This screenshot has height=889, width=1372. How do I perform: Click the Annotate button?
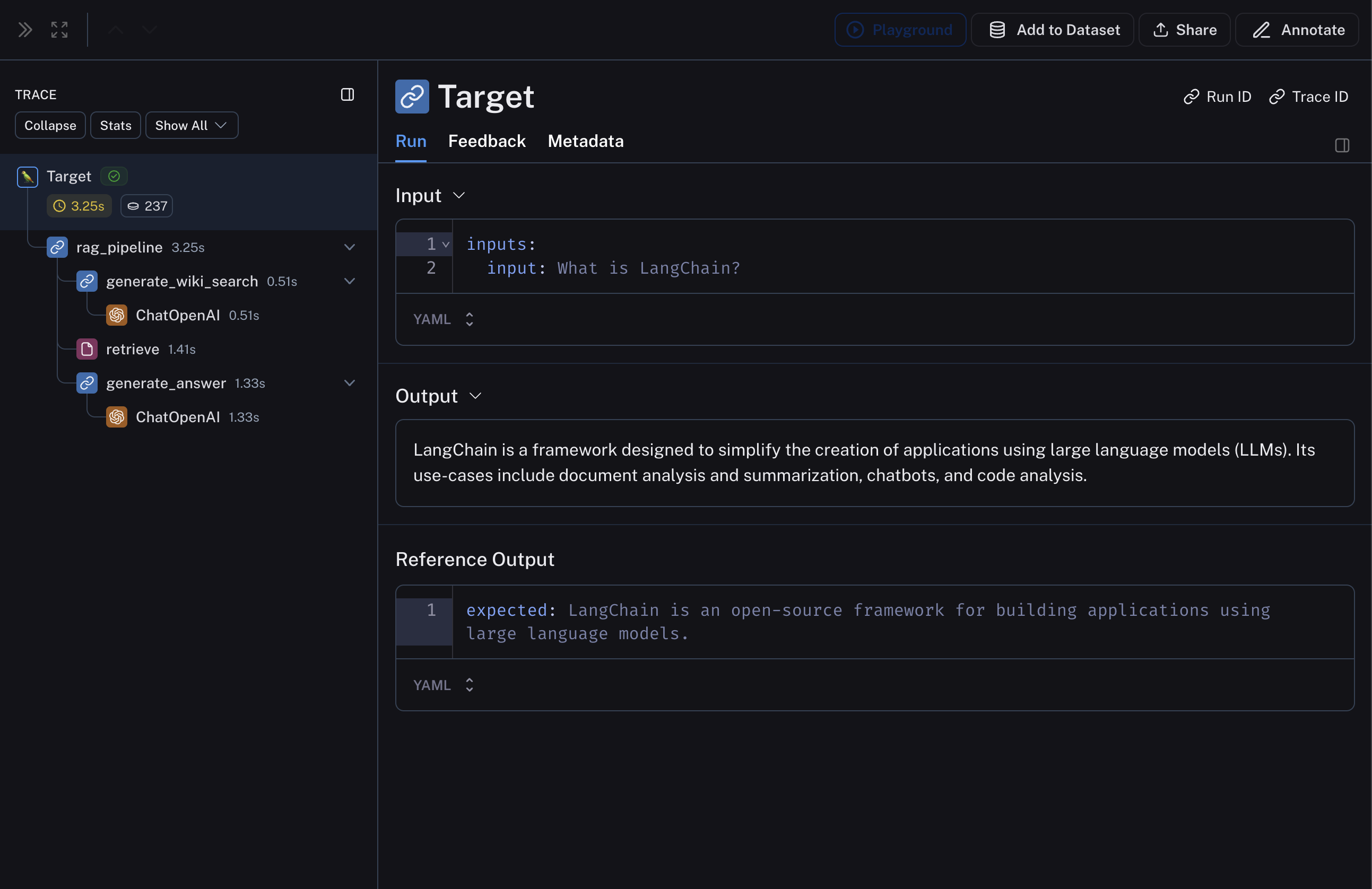(1297, 30)
